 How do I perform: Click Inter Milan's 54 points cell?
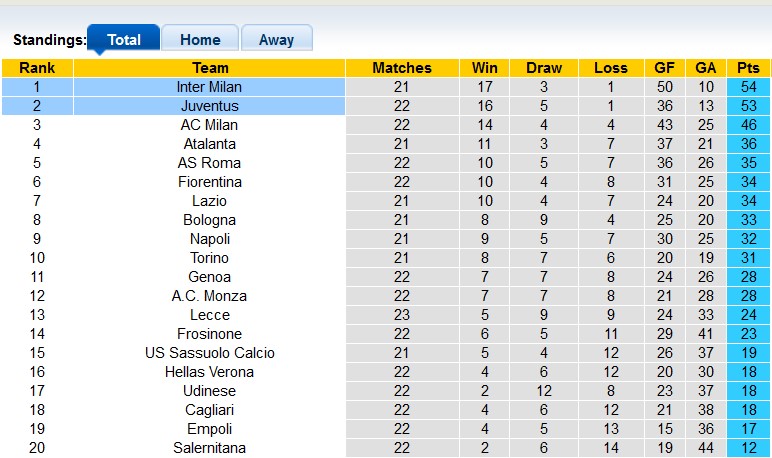click(x=748, y=87)
